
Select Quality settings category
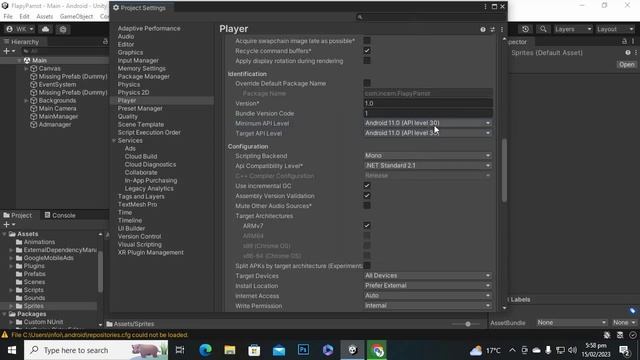127,116
